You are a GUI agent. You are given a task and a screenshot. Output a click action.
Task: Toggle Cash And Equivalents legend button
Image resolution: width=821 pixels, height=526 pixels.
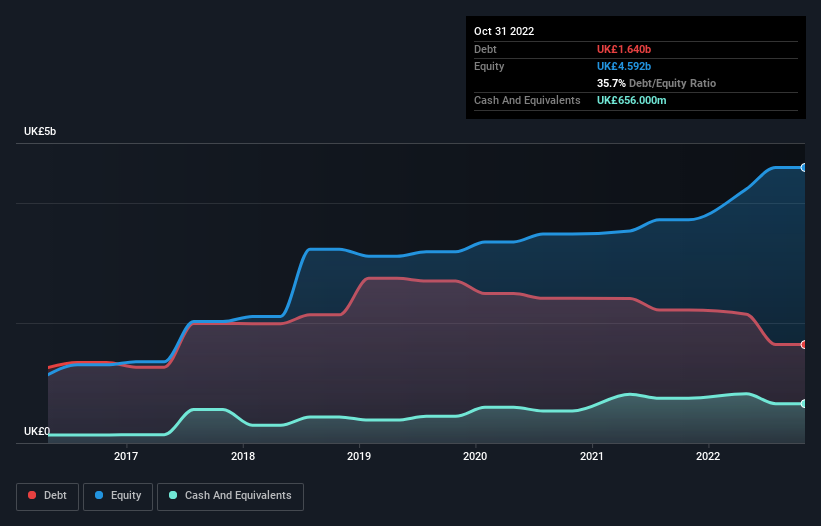click(x=230, y=496)
